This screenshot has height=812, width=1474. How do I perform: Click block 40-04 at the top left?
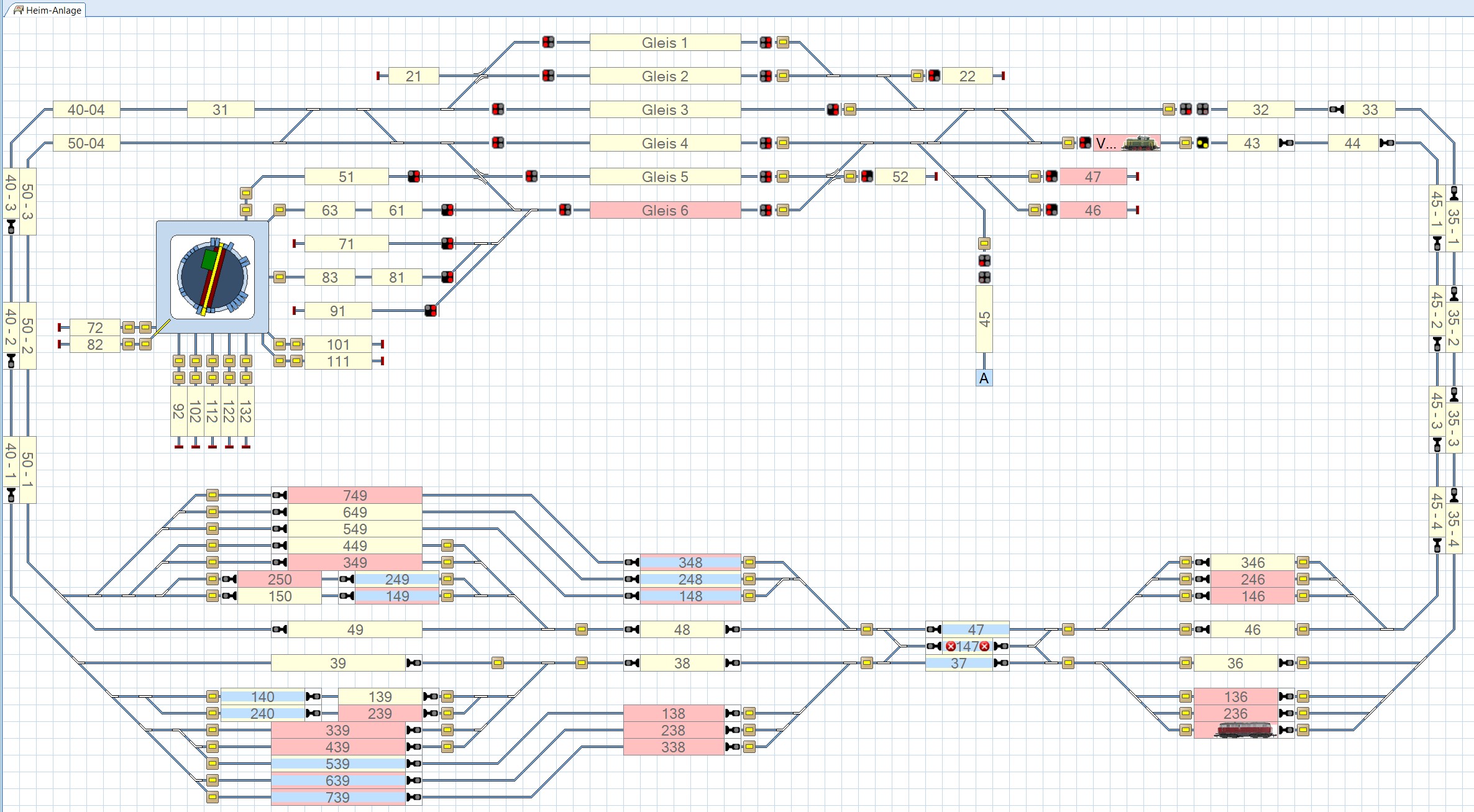pyautogui.click(x=86, y=109)
